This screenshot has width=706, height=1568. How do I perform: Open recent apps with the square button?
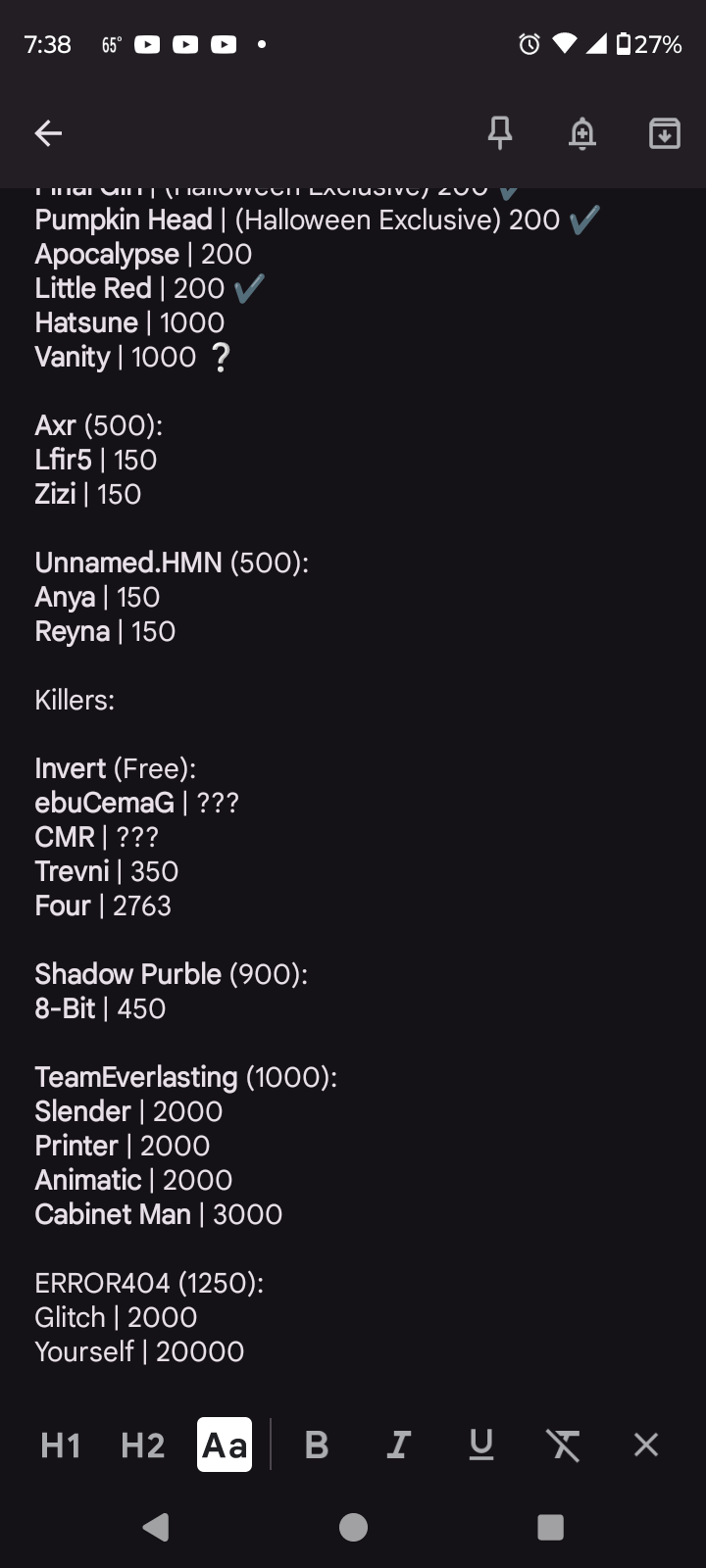click(x=551, y=1527)
